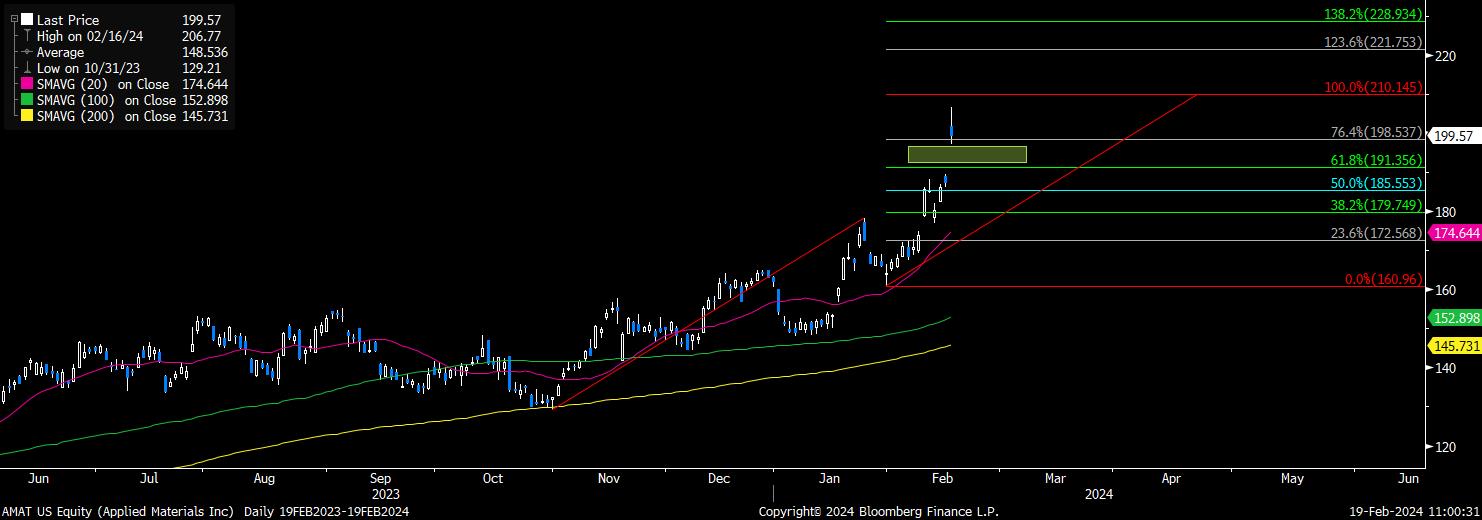Screen dimensions: 1482x520
Task: Click the 0.0%(160.96) Fibonacci label
Action: tap(1383, 279)
